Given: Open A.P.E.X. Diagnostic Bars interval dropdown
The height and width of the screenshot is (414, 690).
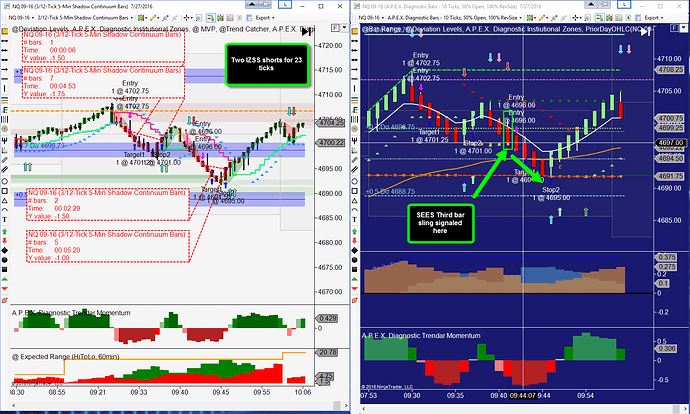Looking at the screenshot, I should pyautogui.click(x=455, y=18).
